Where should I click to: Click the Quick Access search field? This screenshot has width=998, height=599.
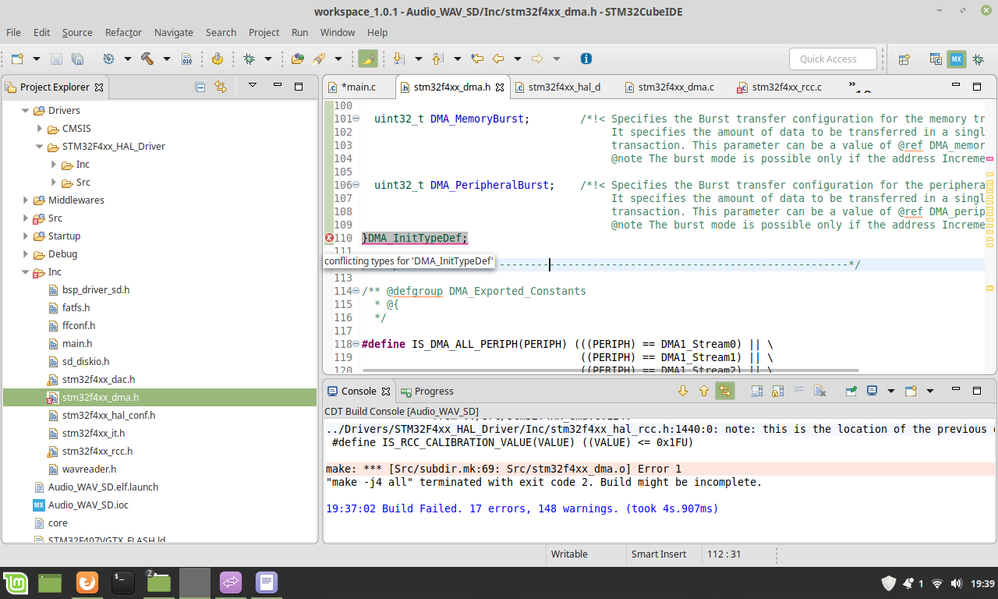tap(833, 59)
